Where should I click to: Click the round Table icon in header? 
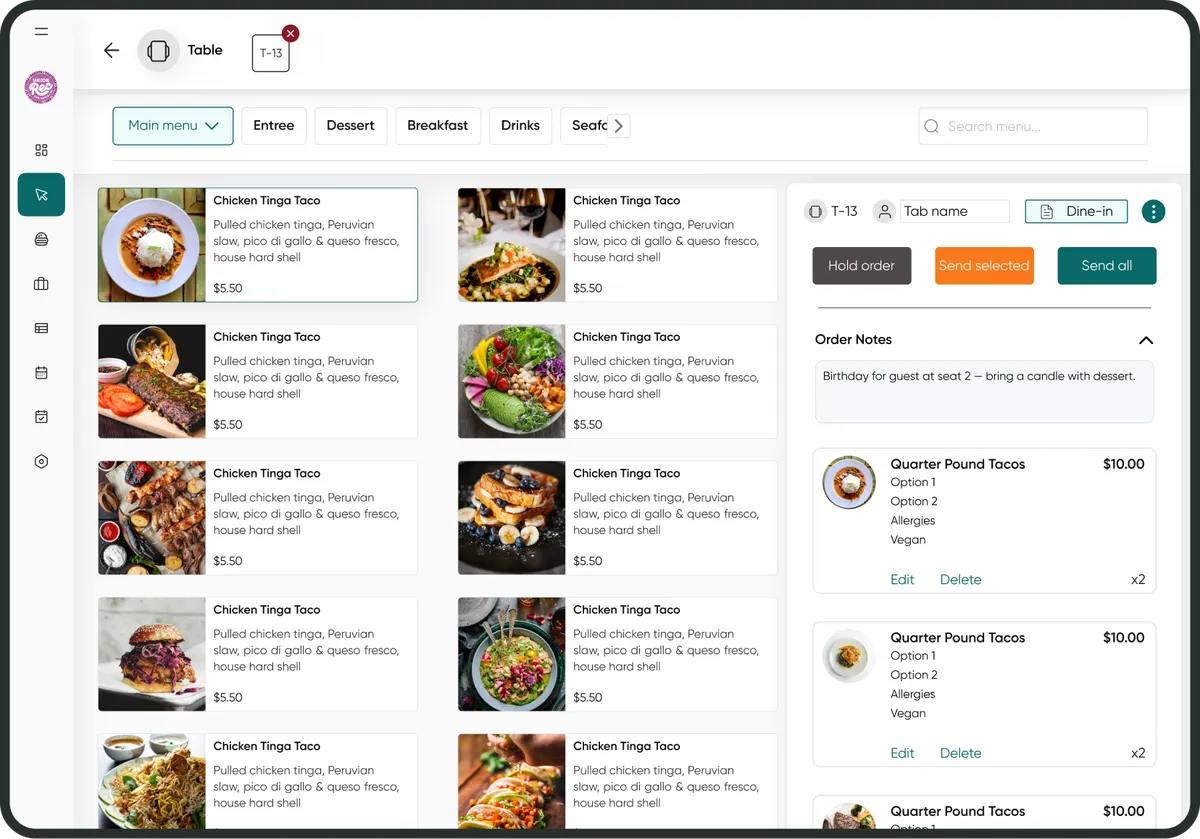158,51
